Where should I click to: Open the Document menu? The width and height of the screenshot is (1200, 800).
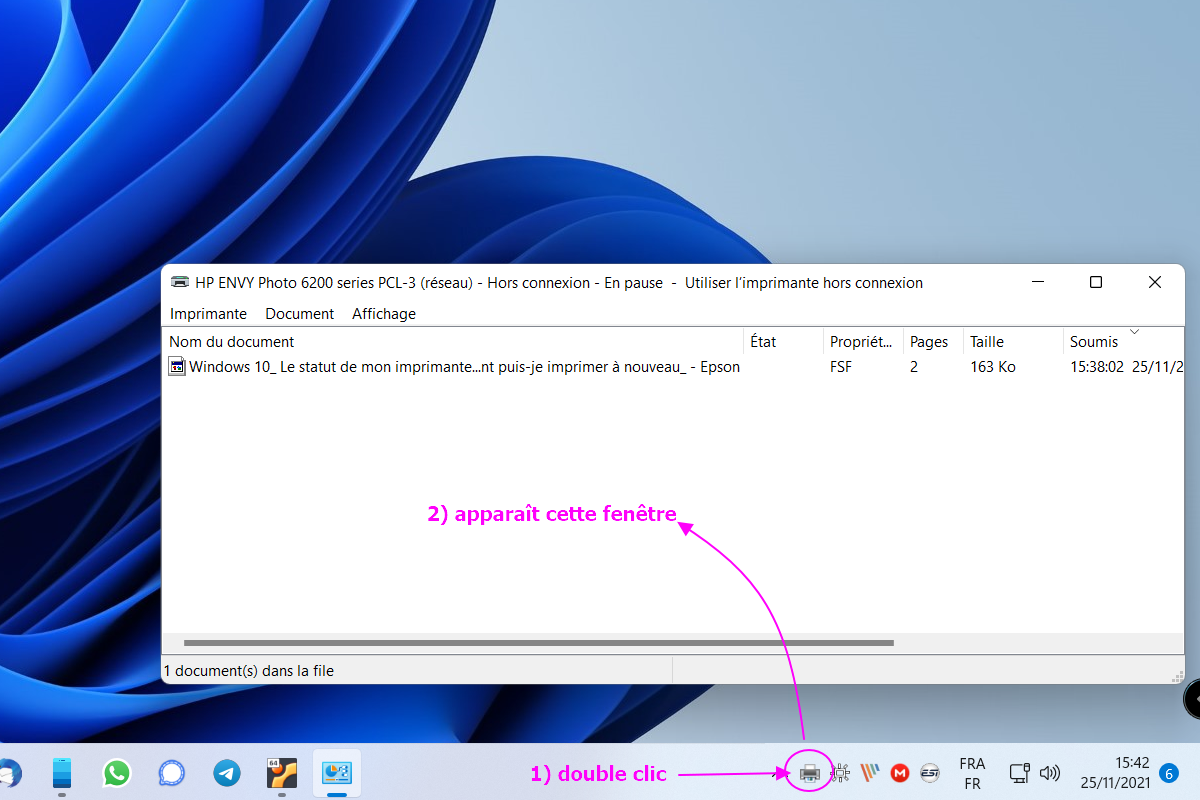click(x=299, y=313)
